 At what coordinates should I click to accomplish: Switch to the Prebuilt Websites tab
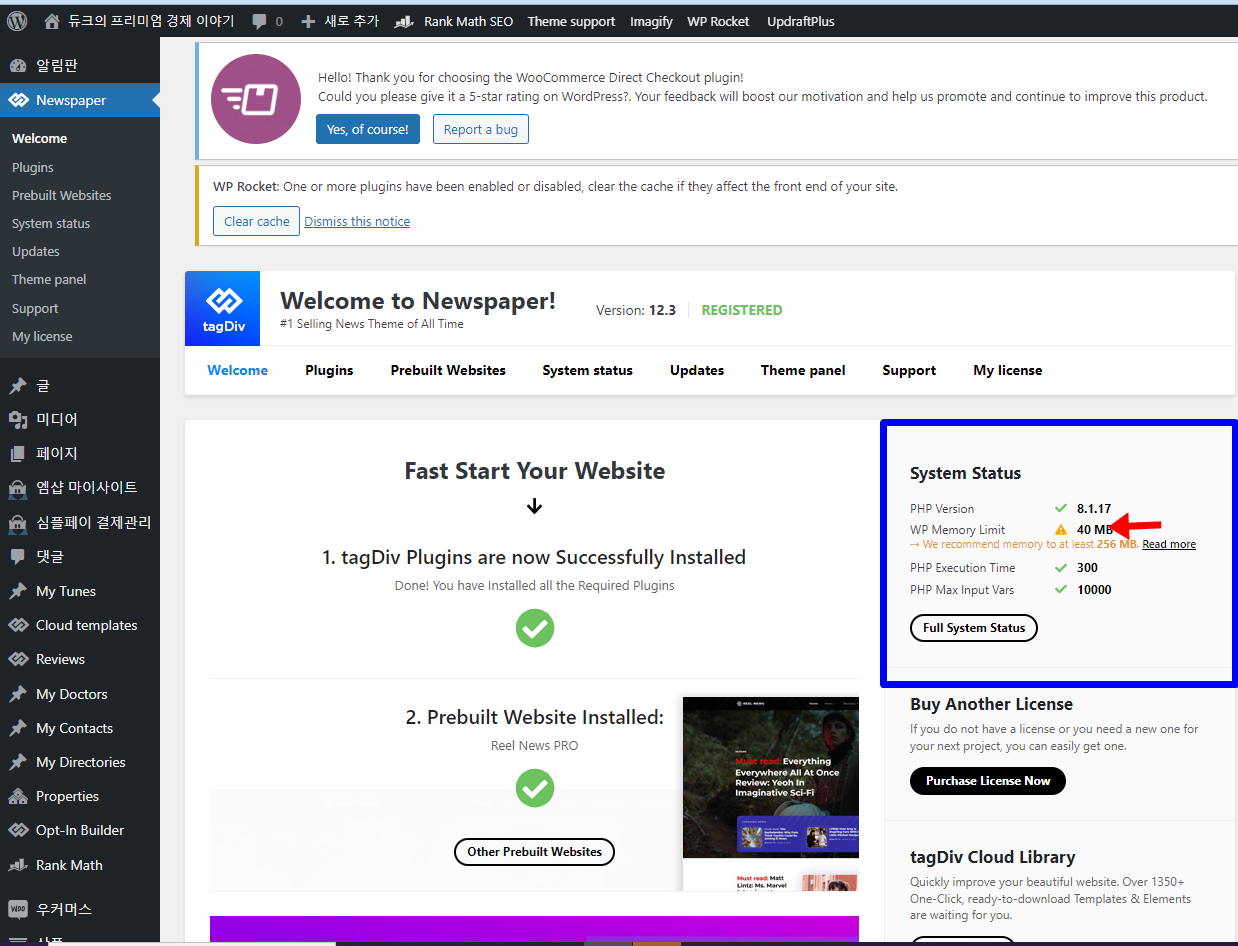[448, 370]
